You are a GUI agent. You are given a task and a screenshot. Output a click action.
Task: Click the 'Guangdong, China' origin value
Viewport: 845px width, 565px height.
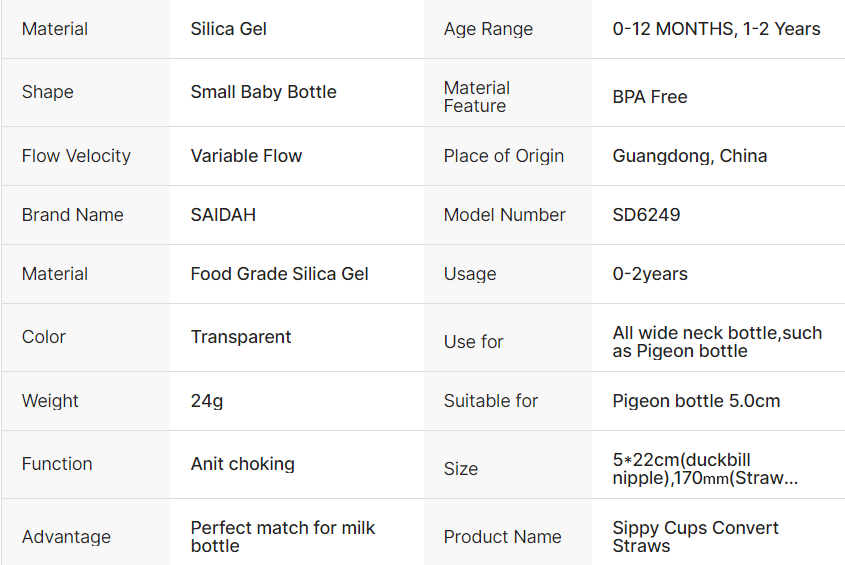pos(690,156)
